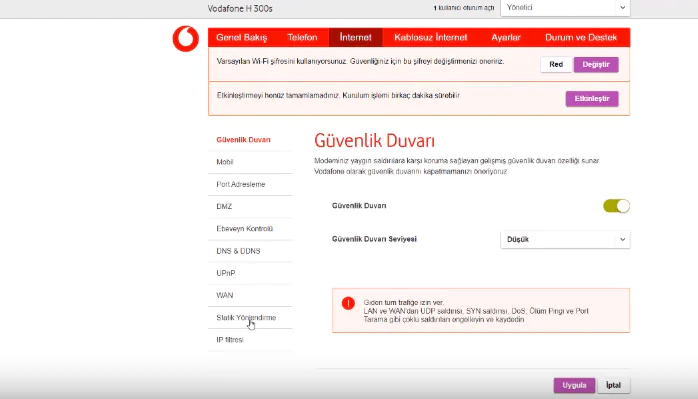Click the red exclamation warning icon
The width and height of the screenshot is (698, 399).
[x=348, y=303]
